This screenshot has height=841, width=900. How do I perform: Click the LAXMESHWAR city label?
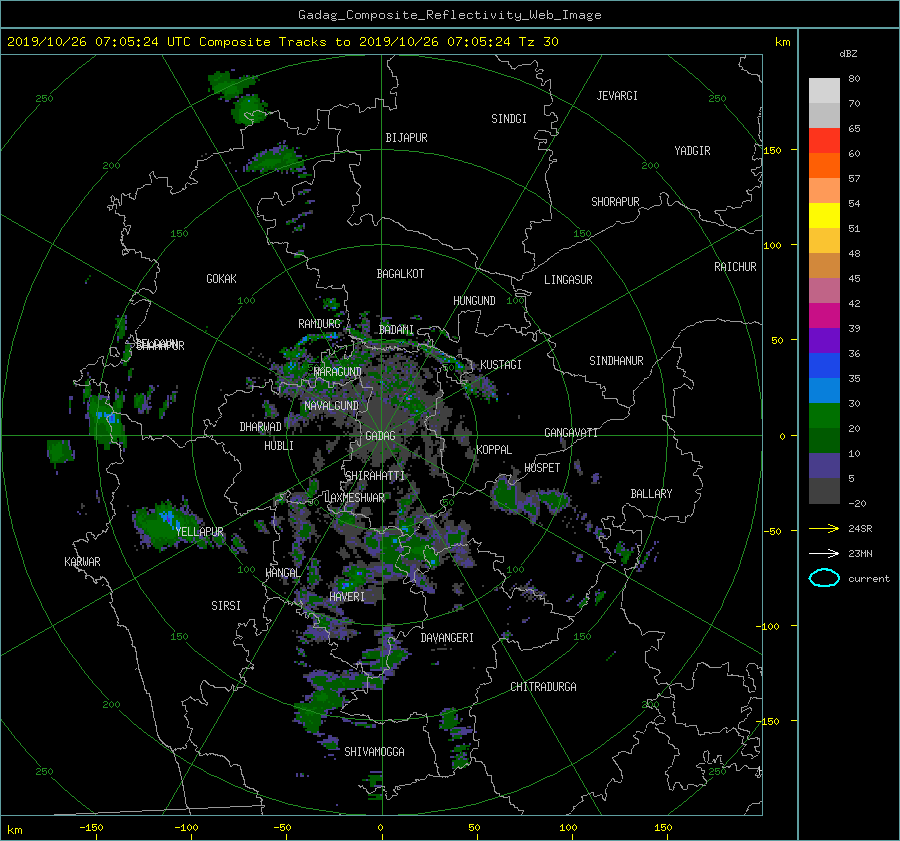(354, 498)
